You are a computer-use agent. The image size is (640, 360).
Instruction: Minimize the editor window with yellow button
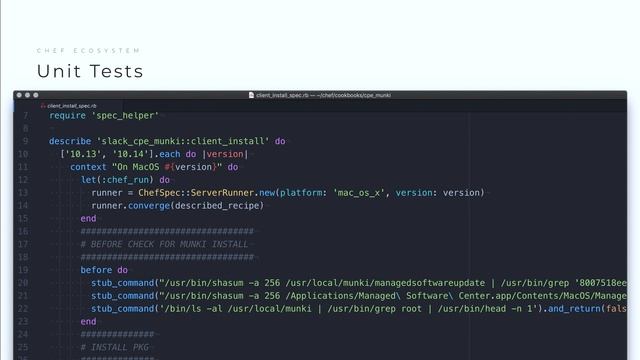pyautogui.click(x=27, y=95)
